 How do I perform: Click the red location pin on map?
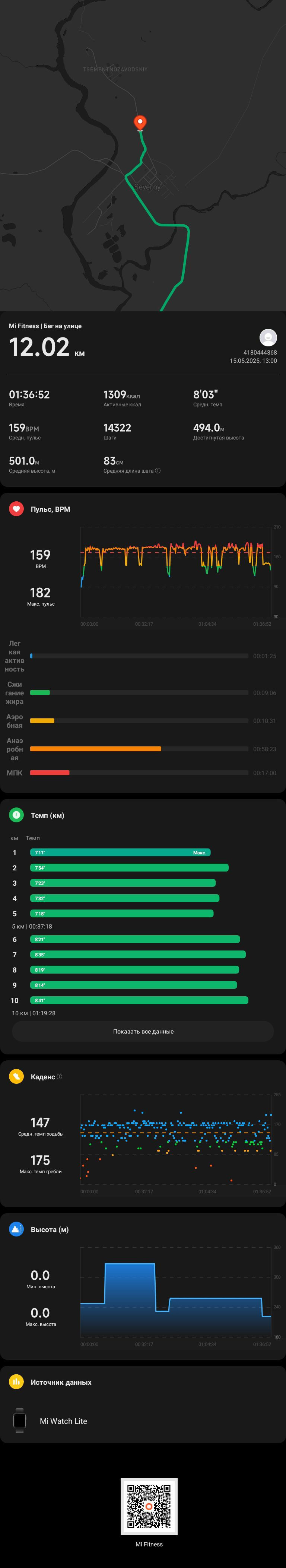click(x=140, y=123)
